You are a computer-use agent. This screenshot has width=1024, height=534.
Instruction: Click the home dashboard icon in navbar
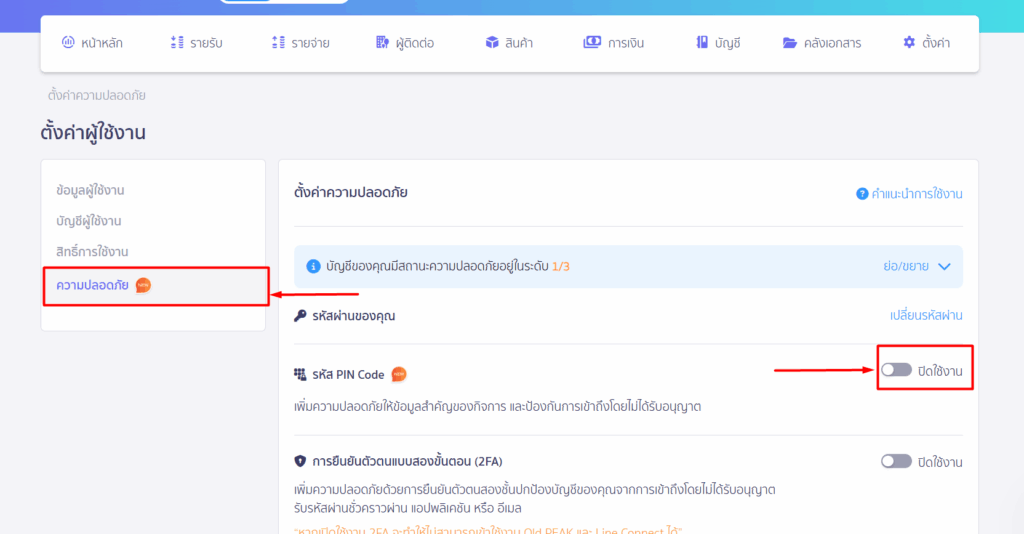click(x=68, y=43)
